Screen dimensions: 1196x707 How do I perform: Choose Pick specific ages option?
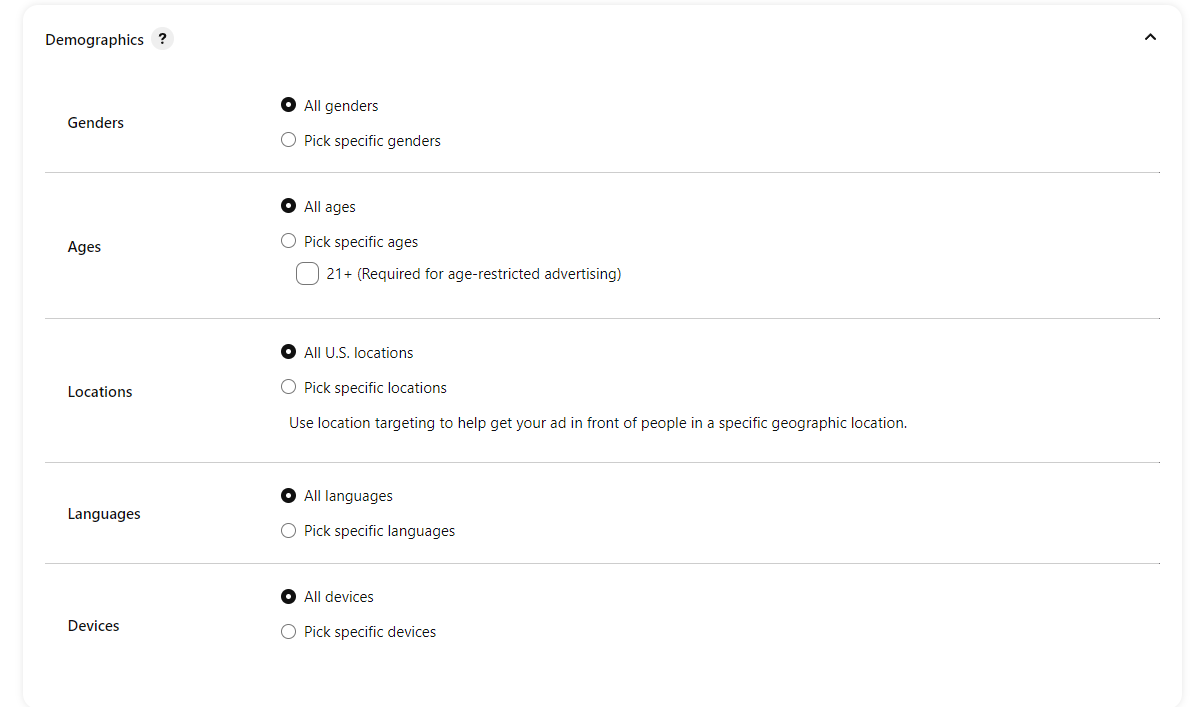[x=289, y=241]
